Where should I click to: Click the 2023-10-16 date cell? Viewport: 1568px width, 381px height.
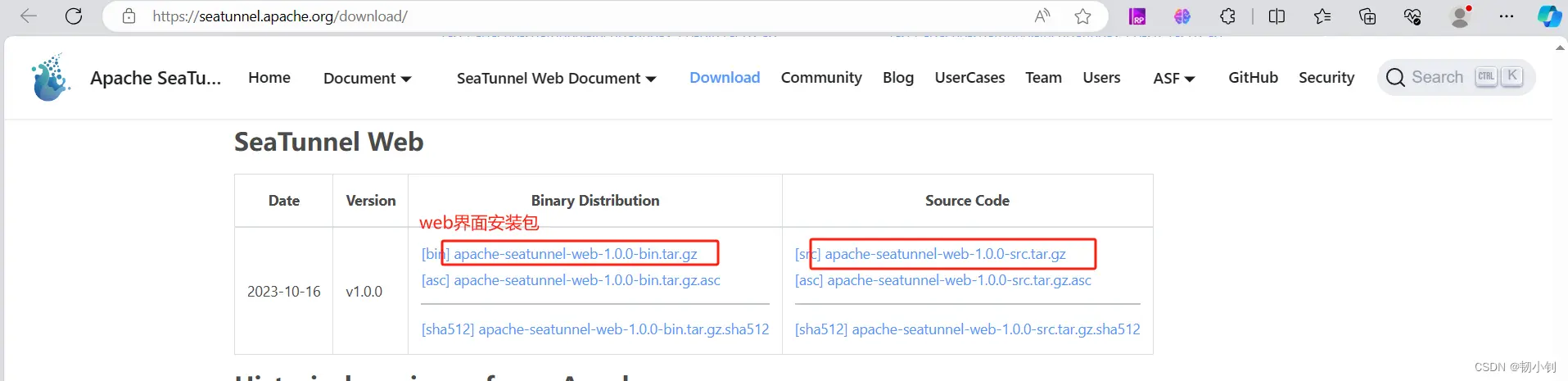[x=284, y=292]
